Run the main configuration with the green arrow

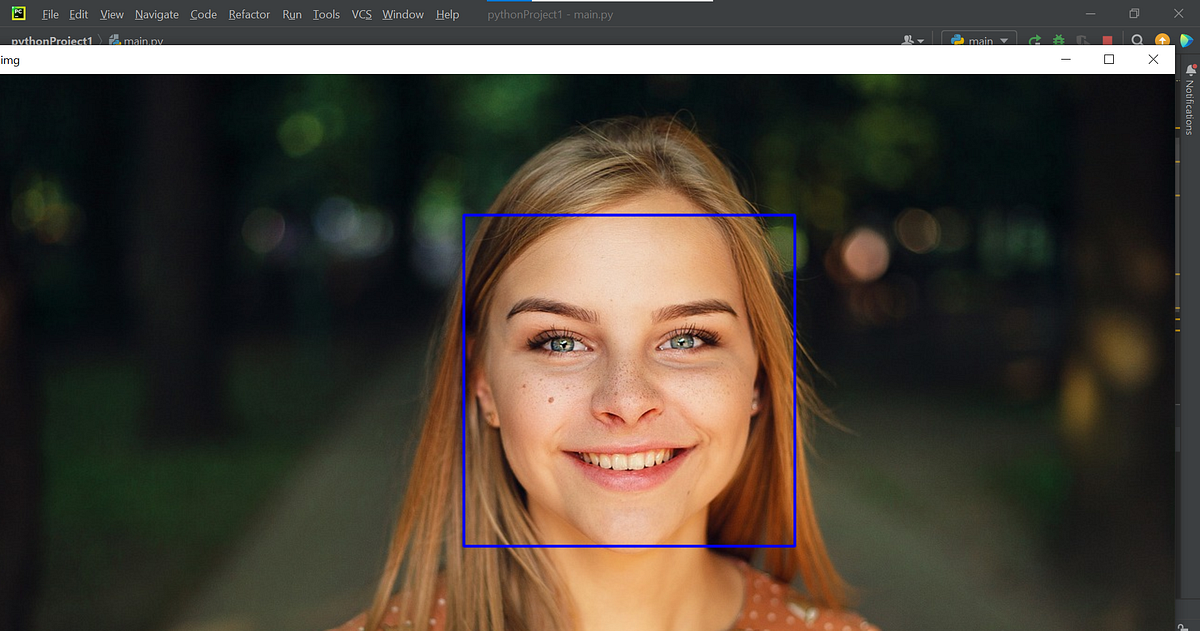(x=1035, y=39)
